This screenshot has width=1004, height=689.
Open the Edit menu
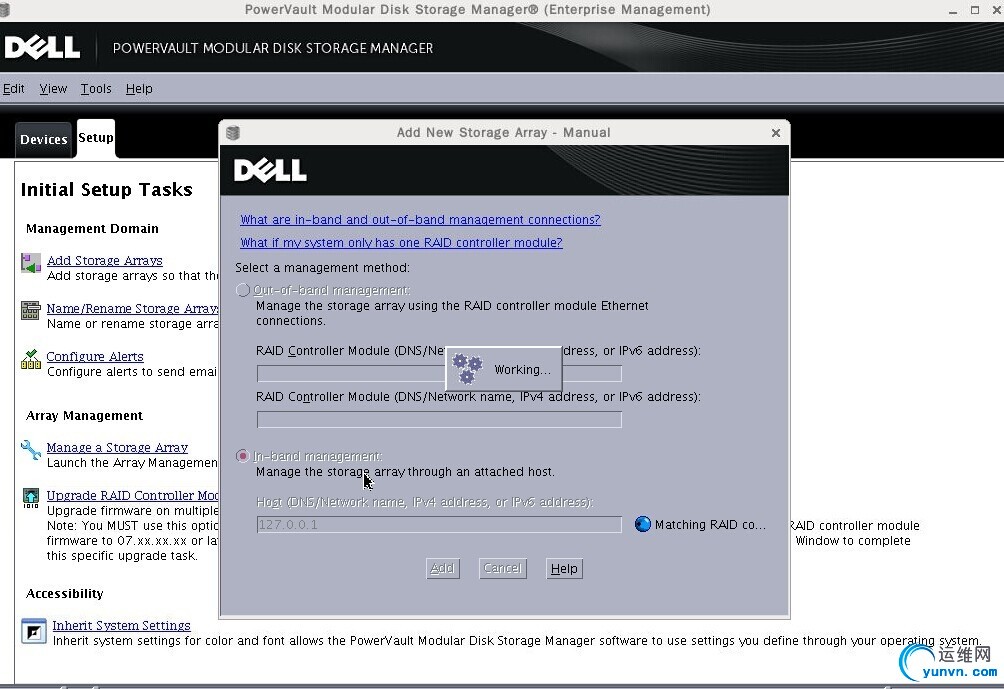coord(13,88)
